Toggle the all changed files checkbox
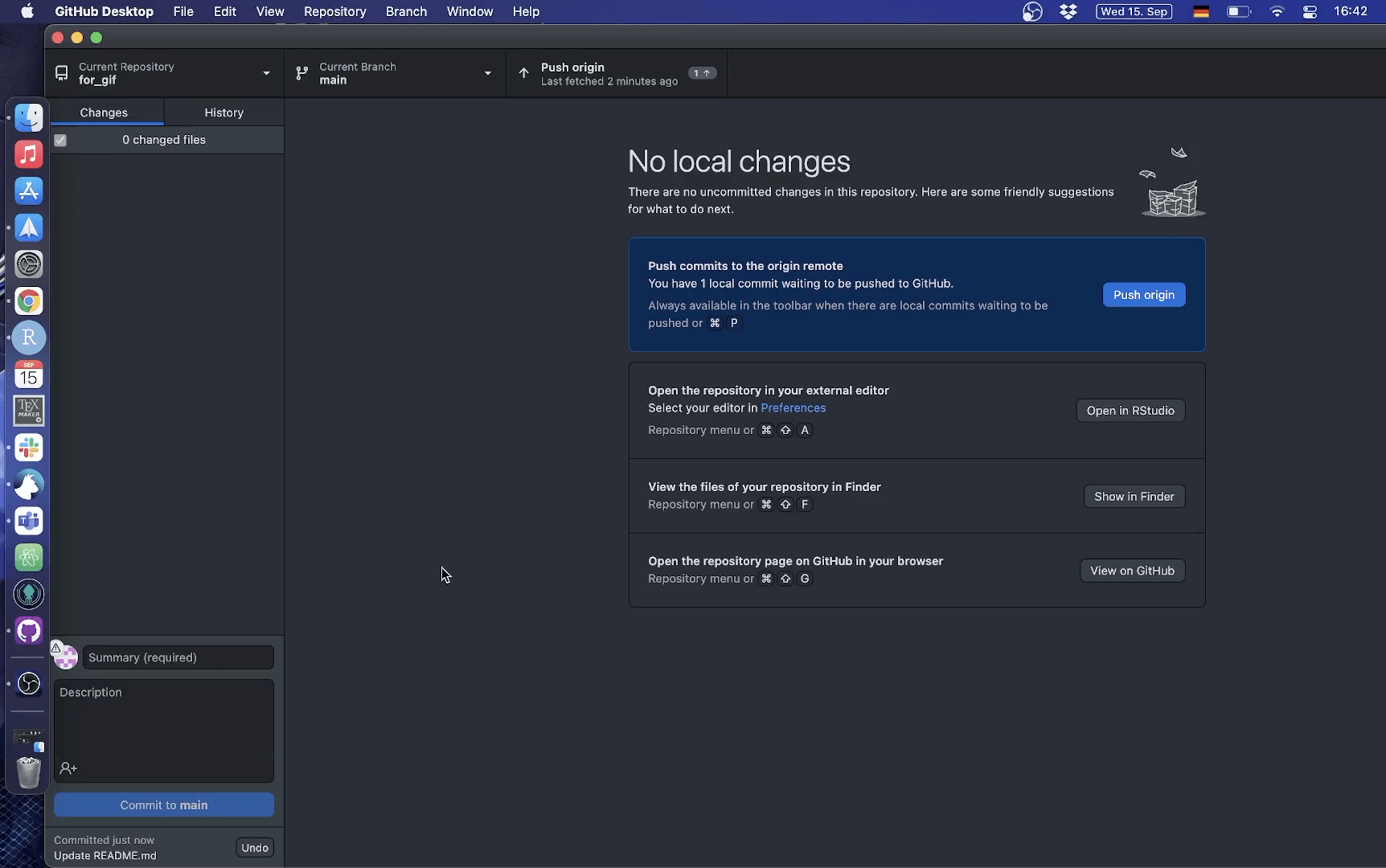This screenshot has width=1386, height=868. point(60,141)
